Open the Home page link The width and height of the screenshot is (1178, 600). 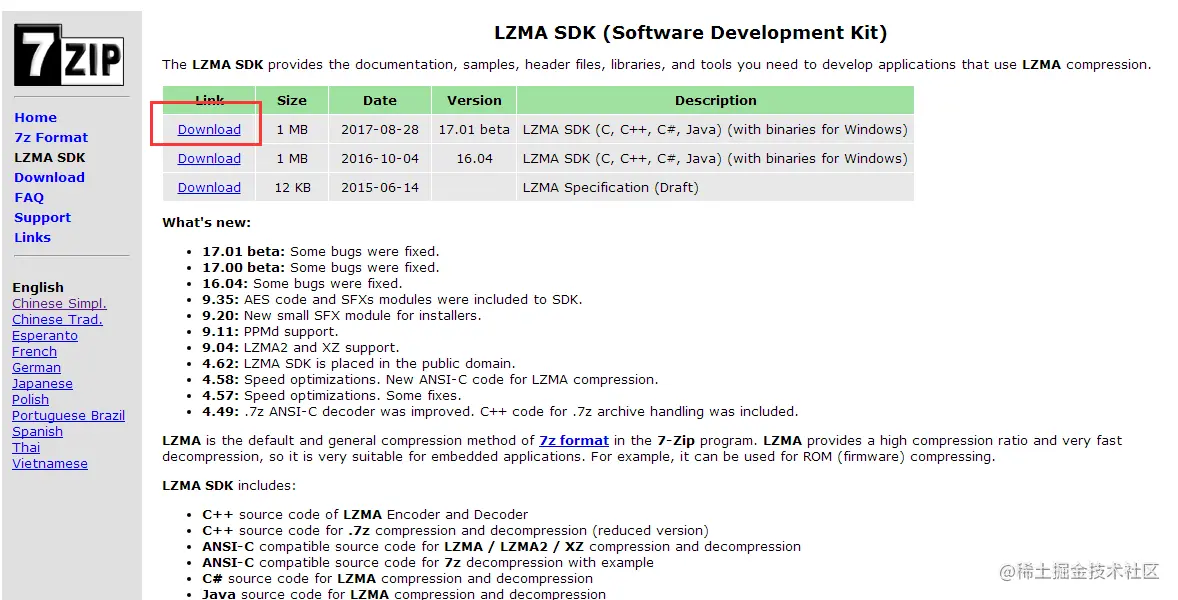(x=35, y=118)
